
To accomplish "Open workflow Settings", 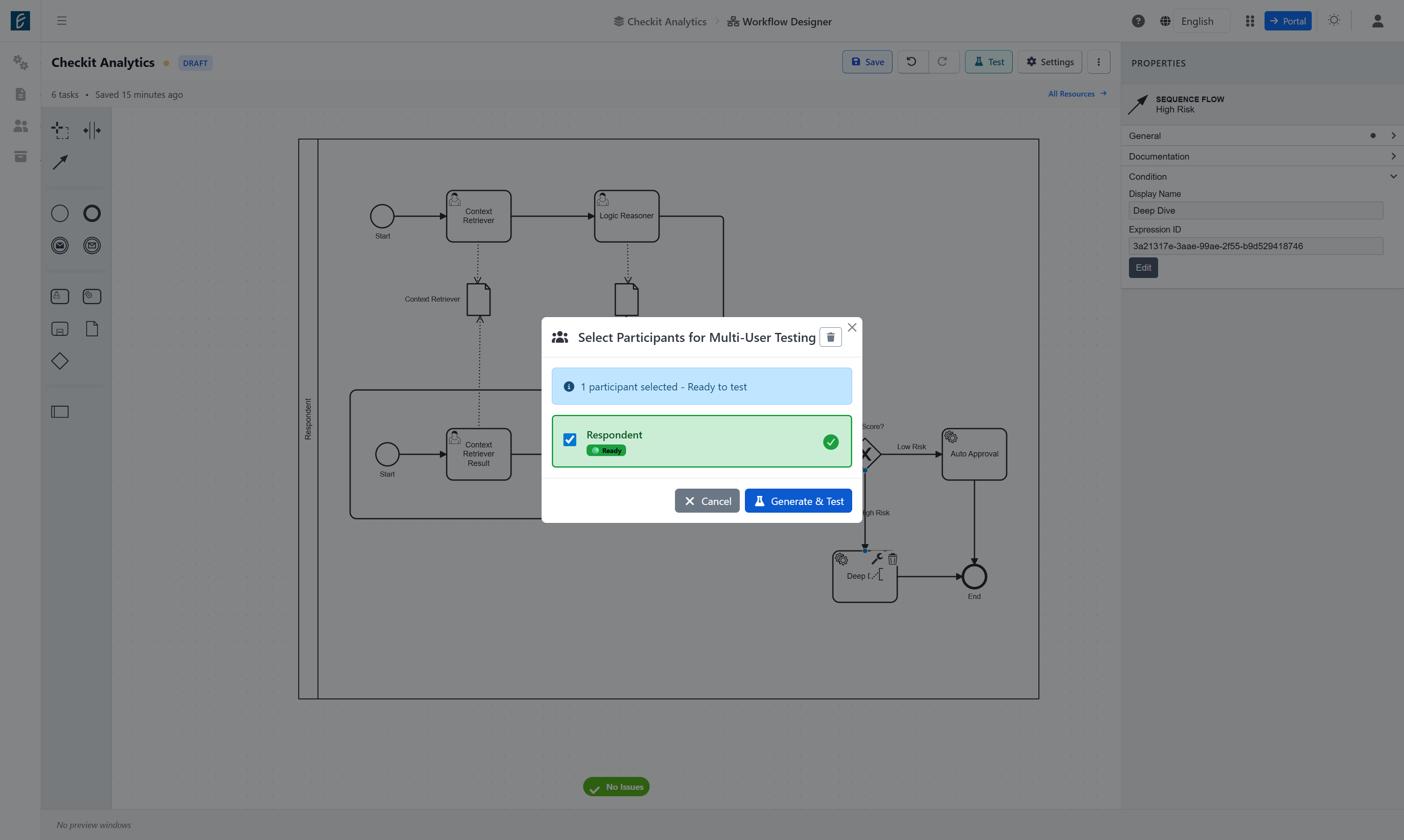I will tap(1050, 62).
